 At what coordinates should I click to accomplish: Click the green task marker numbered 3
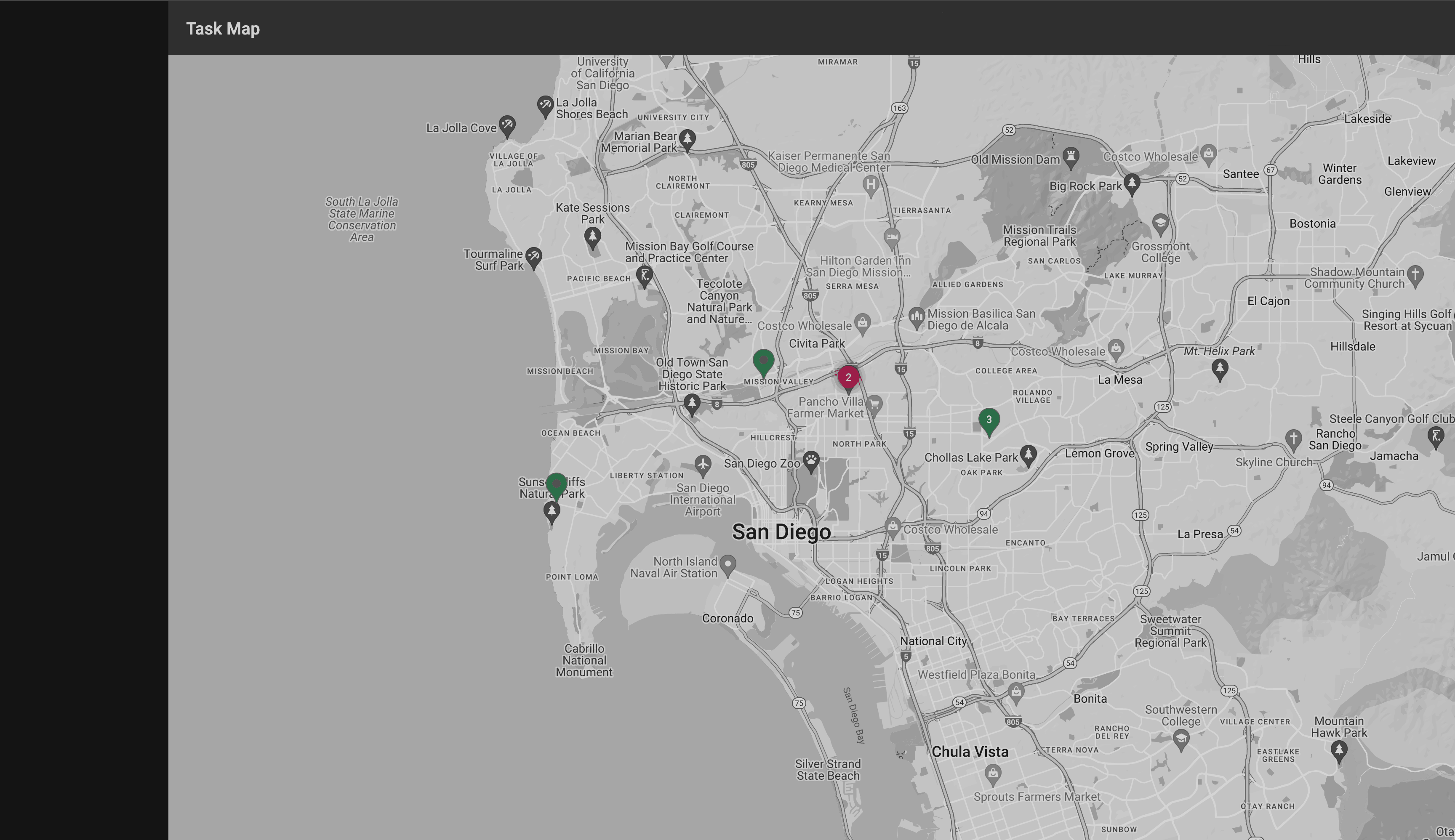[989, 420]
